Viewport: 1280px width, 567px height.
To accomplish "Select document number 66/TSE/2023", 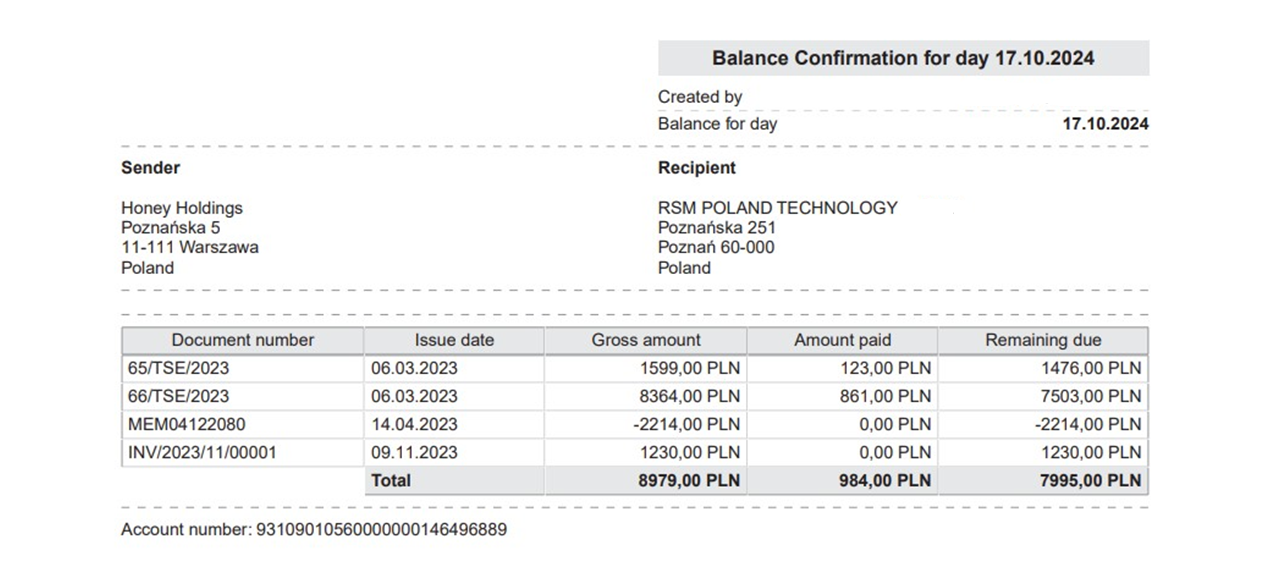I will 179,396.
